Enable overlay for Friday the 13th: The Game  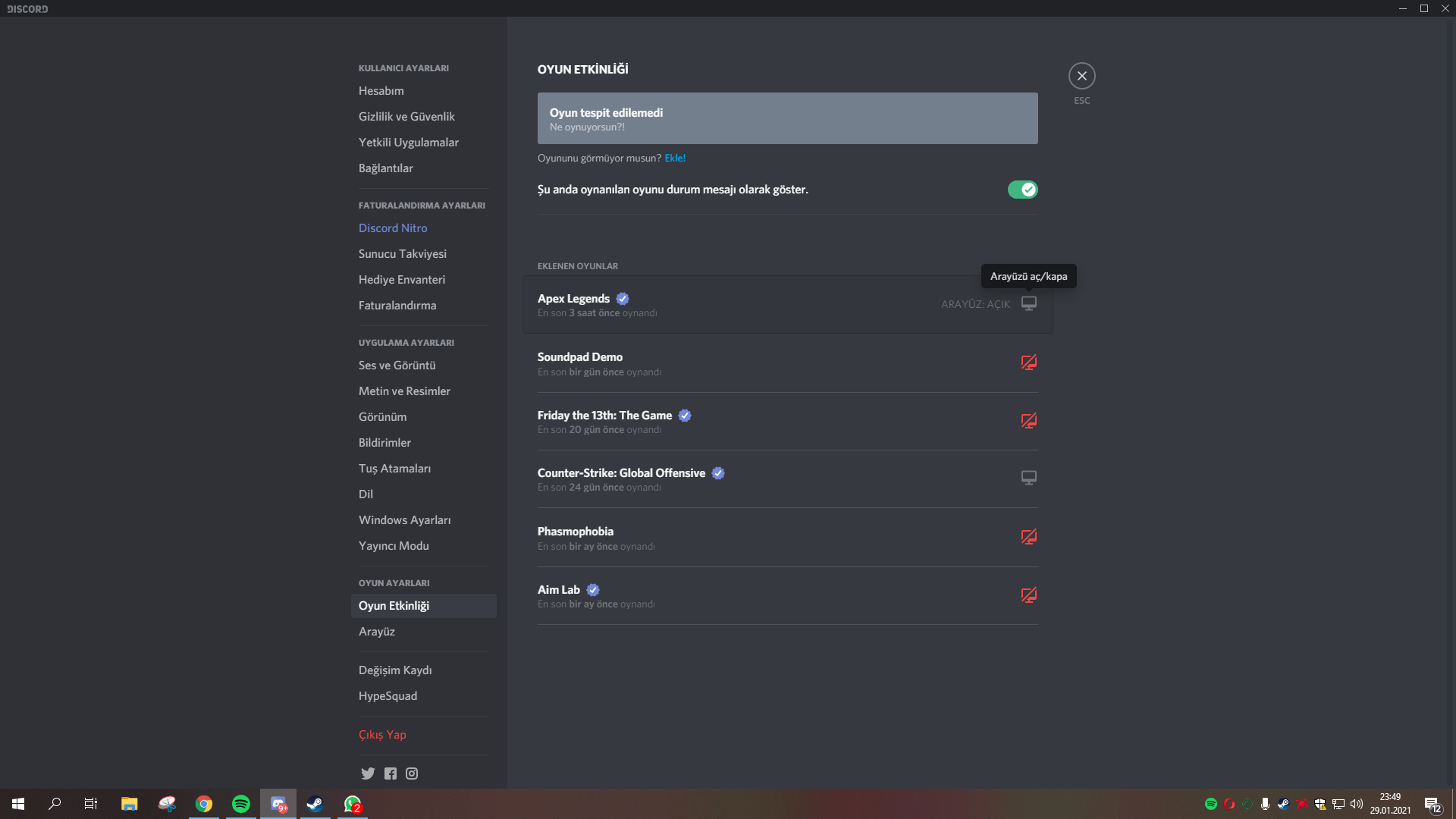(1029, 421)
